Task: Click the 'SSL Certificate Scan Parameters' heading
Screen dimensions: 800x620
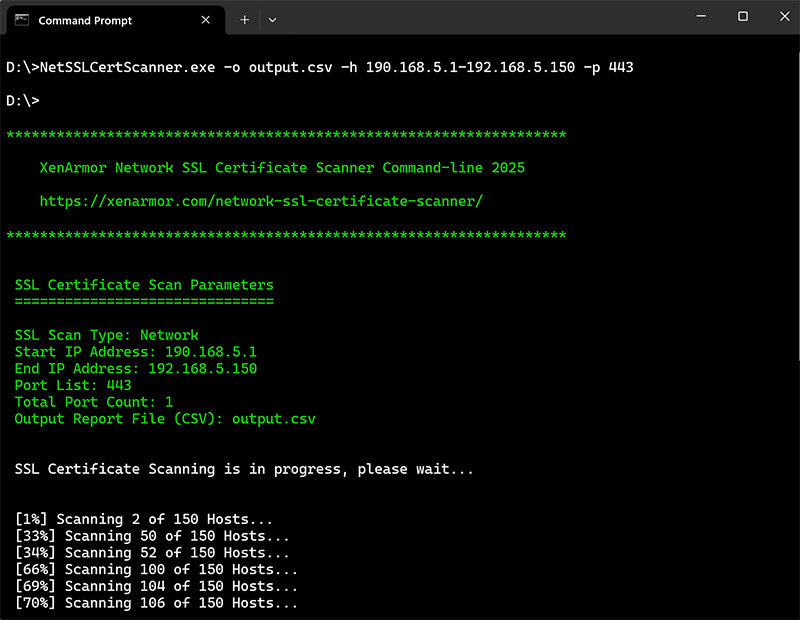Action: (144, 285)
